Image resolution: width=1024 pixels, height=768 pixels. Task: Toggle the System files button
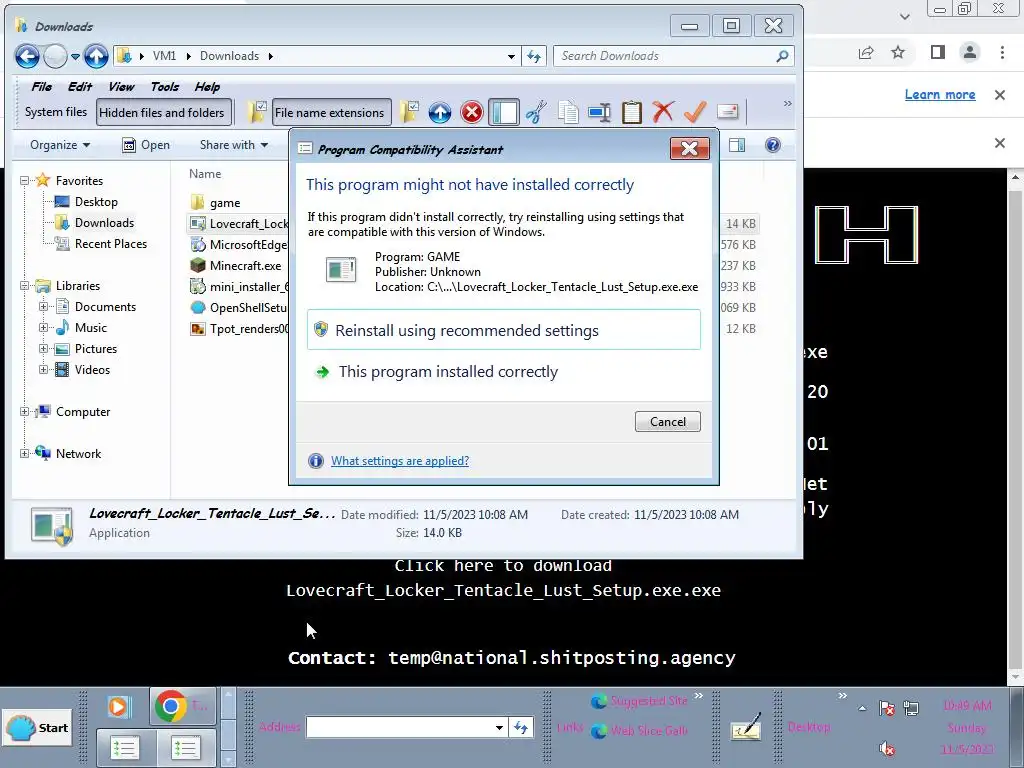pyautogui.click(x=56, y=112)
